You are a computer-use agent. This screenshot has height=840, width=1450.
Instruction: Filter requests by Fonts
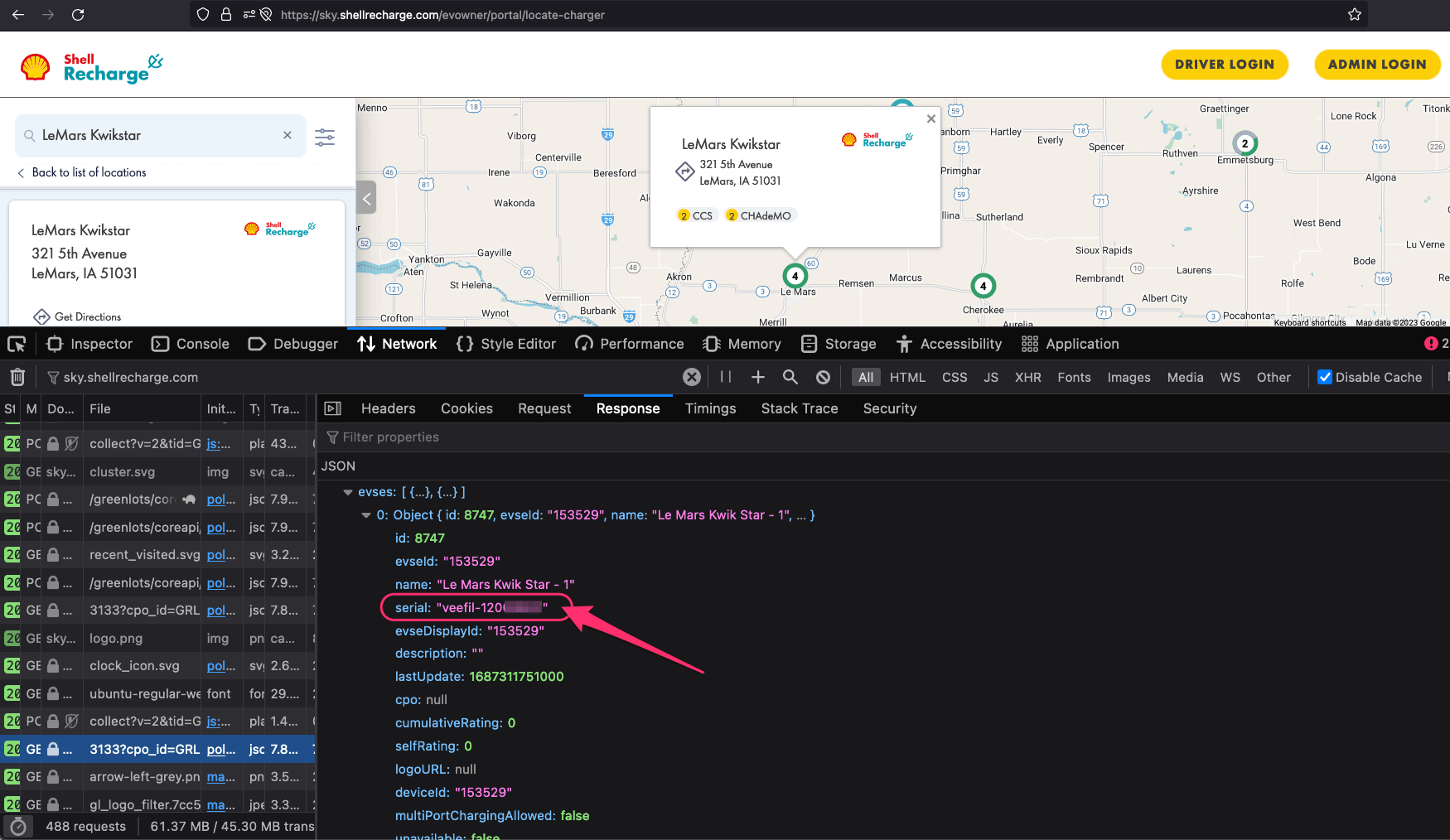(1074, 377)
